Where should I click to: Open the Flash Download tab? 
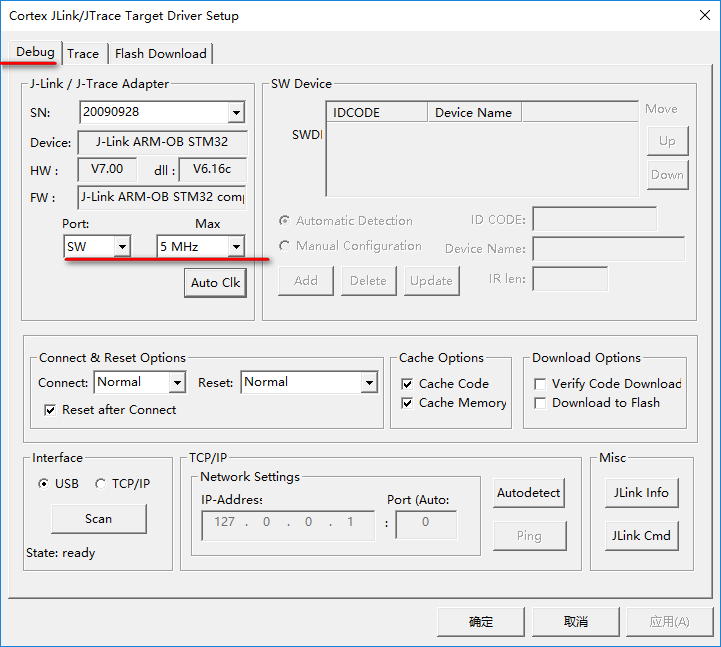click(x=160, y=54)
